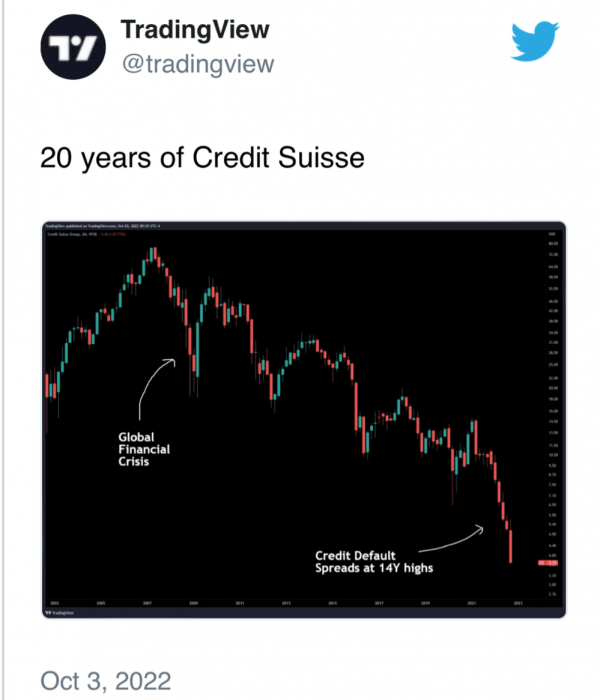Click the highest candle at the 2007 peak

(152, 254)
